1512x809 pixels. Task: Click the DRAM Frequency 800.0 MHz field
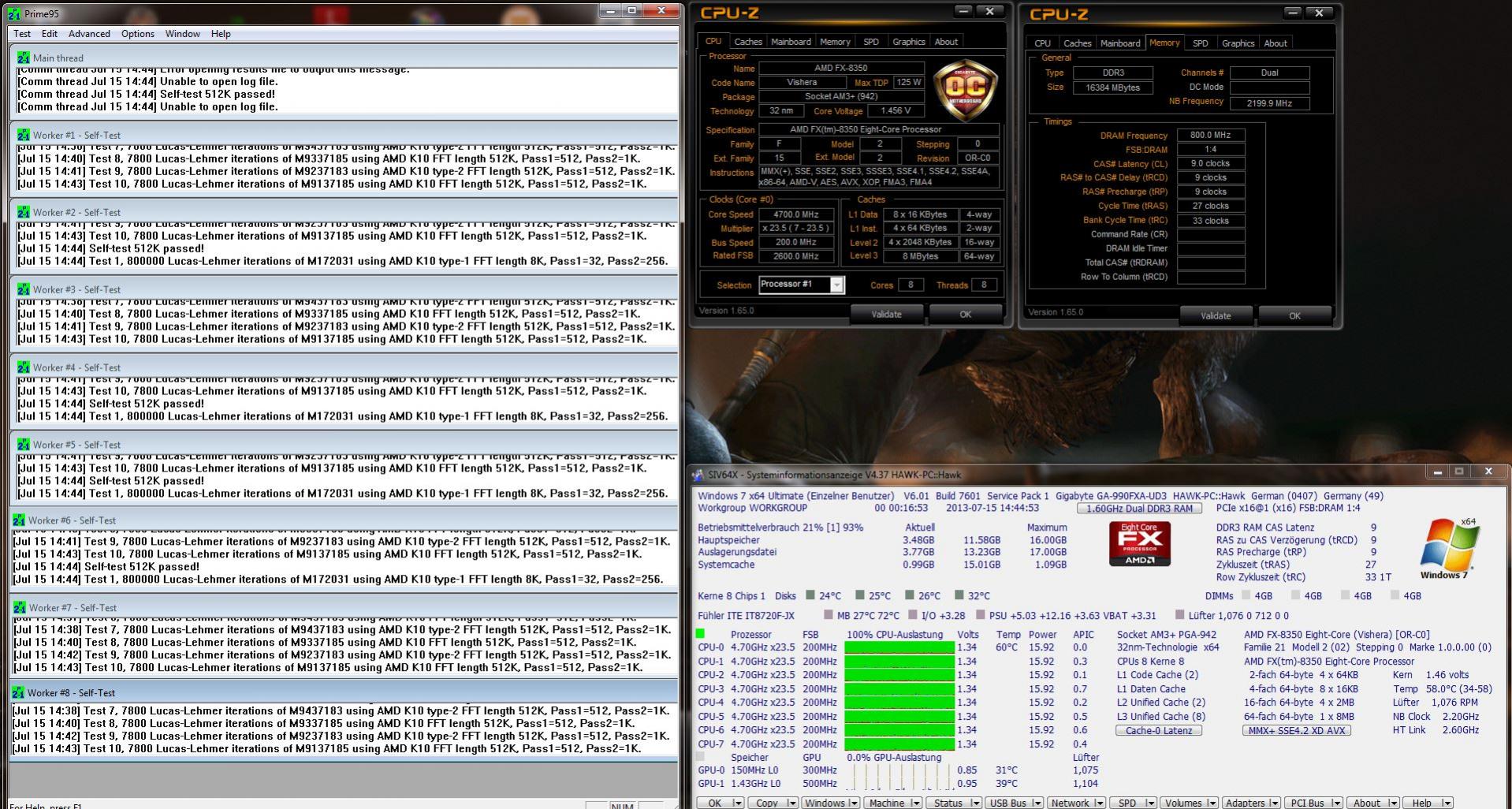(x=1211, y=135)
